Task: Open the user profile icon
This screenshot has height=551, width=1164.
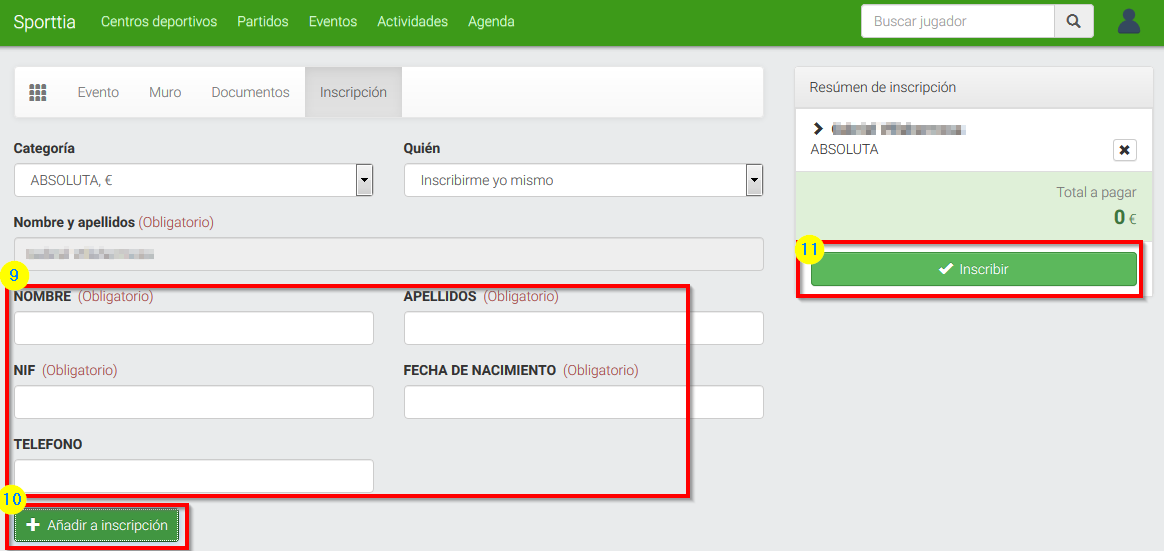Action: 1129,21
